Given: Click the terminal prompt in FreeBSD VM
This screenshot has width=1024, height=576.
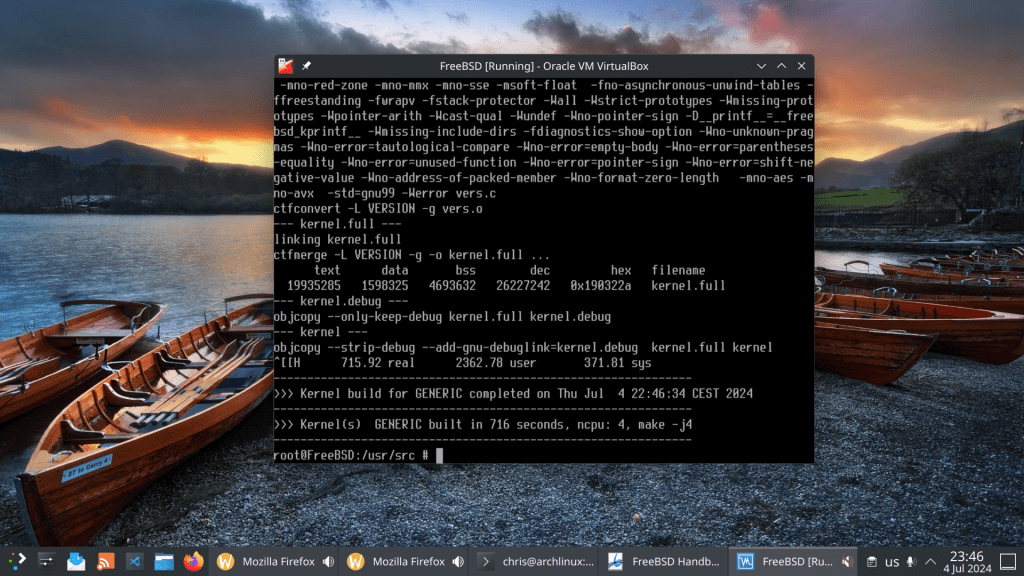Looking at the screenshot, I should 439,456.
